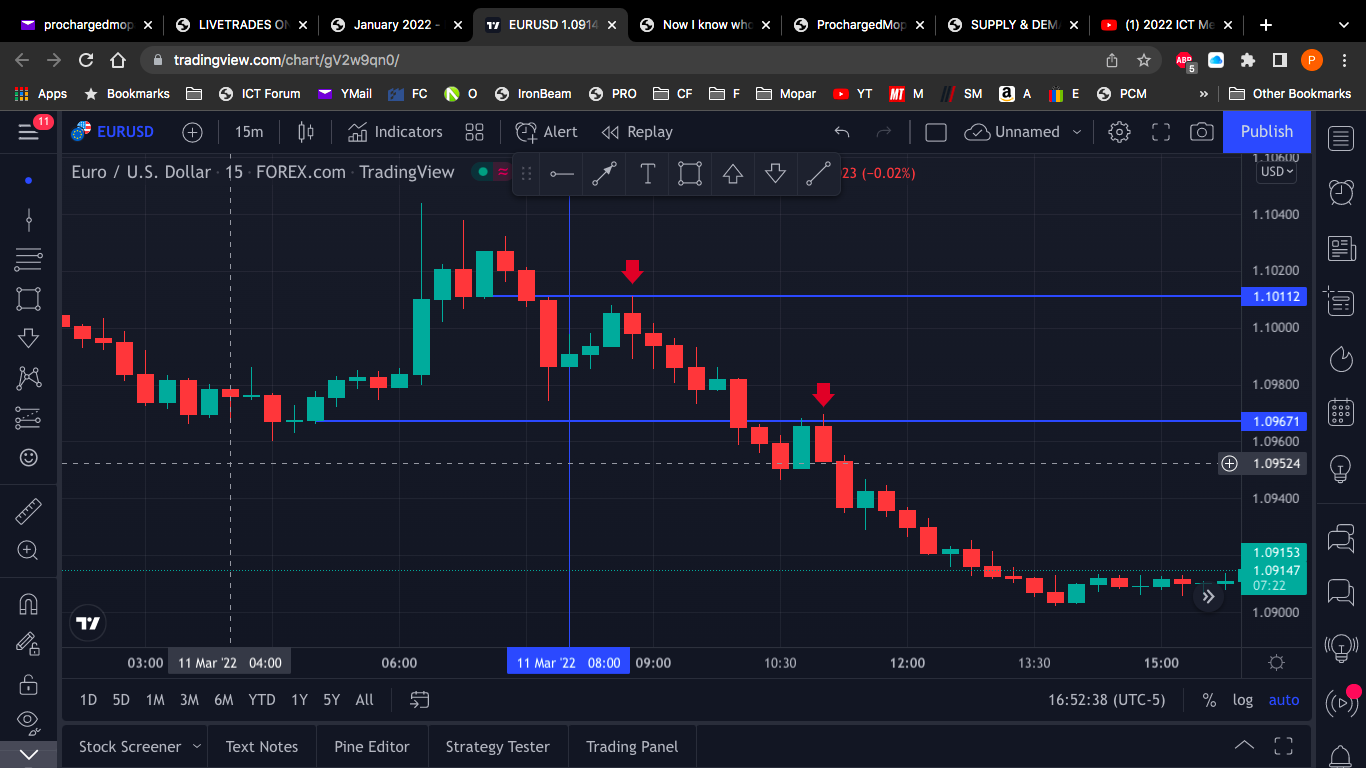Select the XABCD patterns tool
This screenshot has height=768, width=1366.
click(x=29, y=378)
